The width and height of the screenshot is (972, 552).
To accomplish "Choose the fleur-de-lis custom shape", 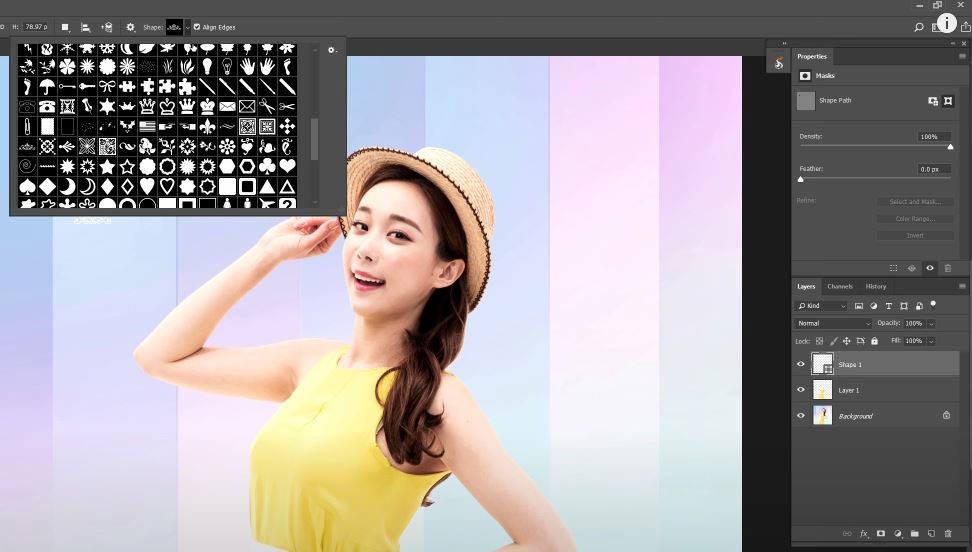I will coord(207,127).
